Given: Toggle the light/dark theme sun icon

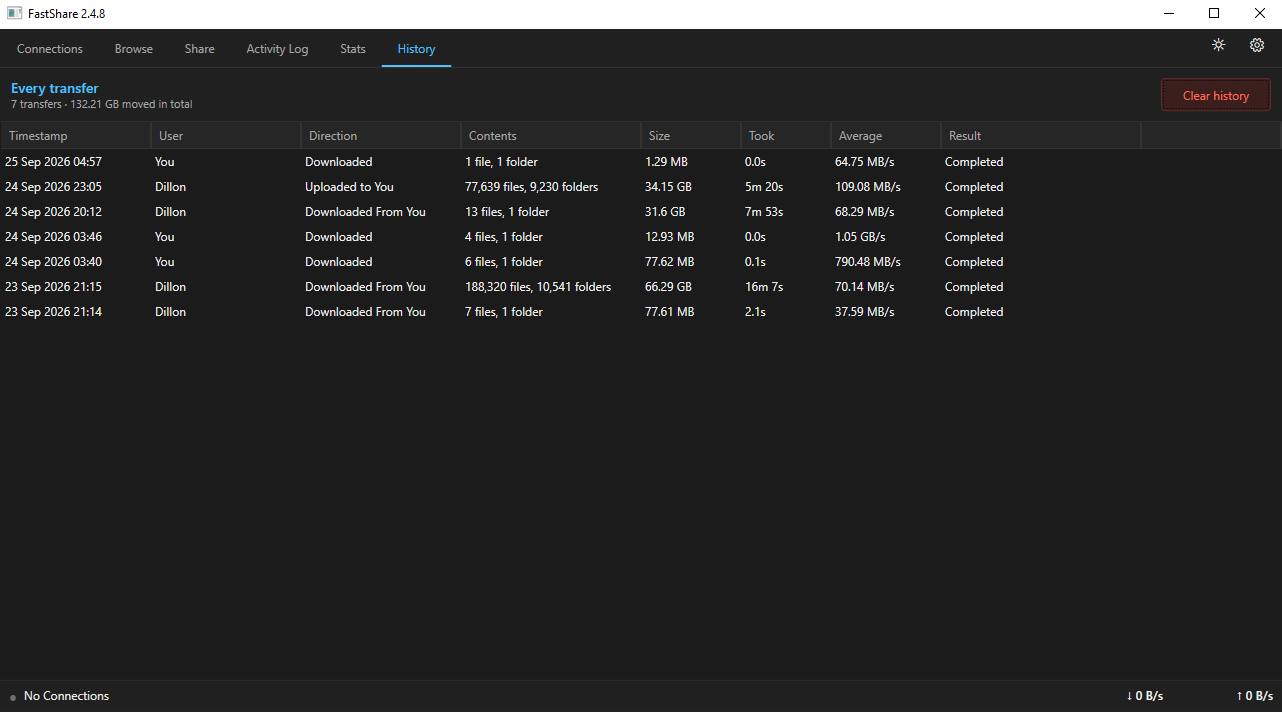Looking at the screenshot, I should (1218, 45).
